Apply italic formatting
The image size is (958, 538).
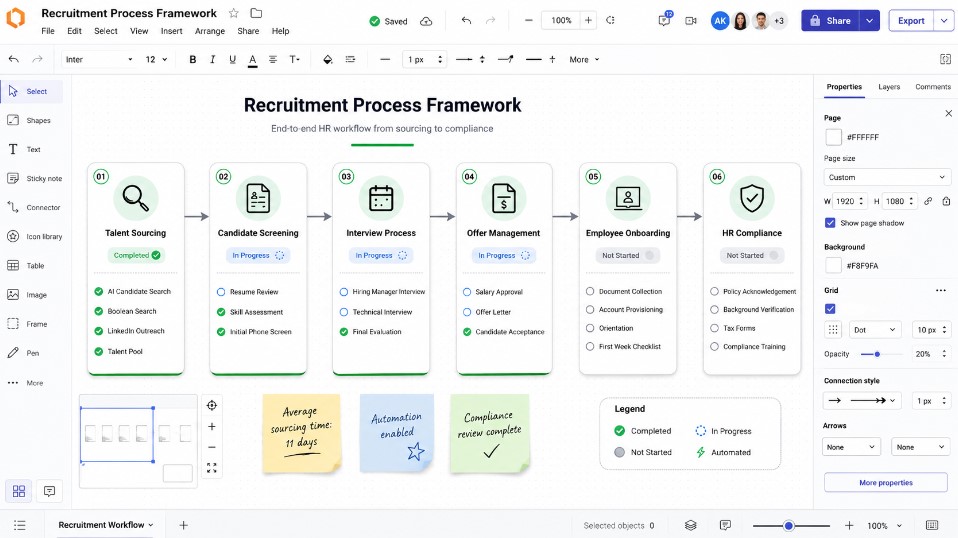pos(212,59)
